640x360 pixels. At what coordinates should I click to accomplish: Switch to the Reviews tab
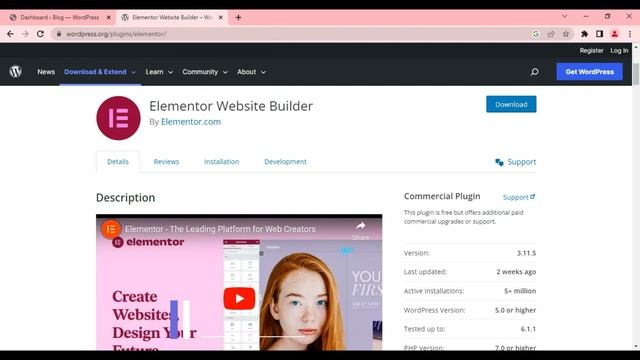tap(166, 162)
